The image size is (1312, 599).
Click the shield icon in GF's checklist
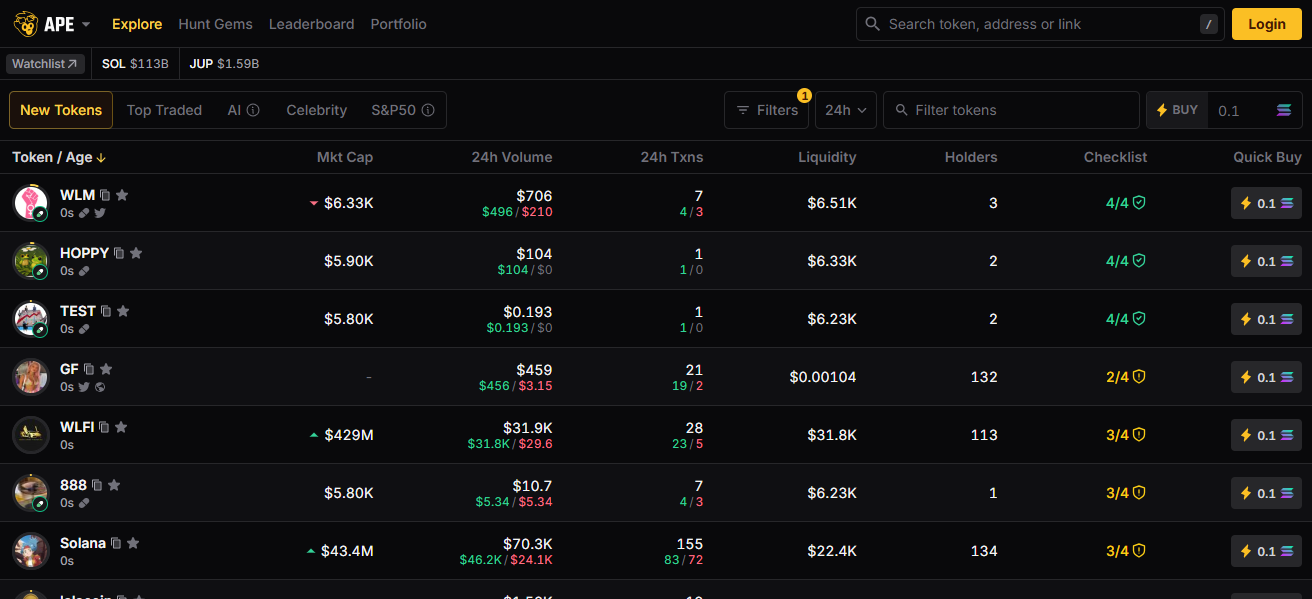point(1138,377)
